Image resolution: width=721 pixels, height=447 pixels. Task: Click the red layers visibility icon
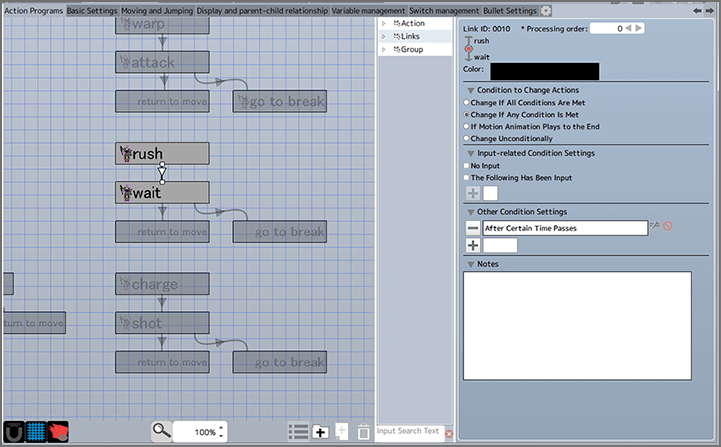pos(58,432)
